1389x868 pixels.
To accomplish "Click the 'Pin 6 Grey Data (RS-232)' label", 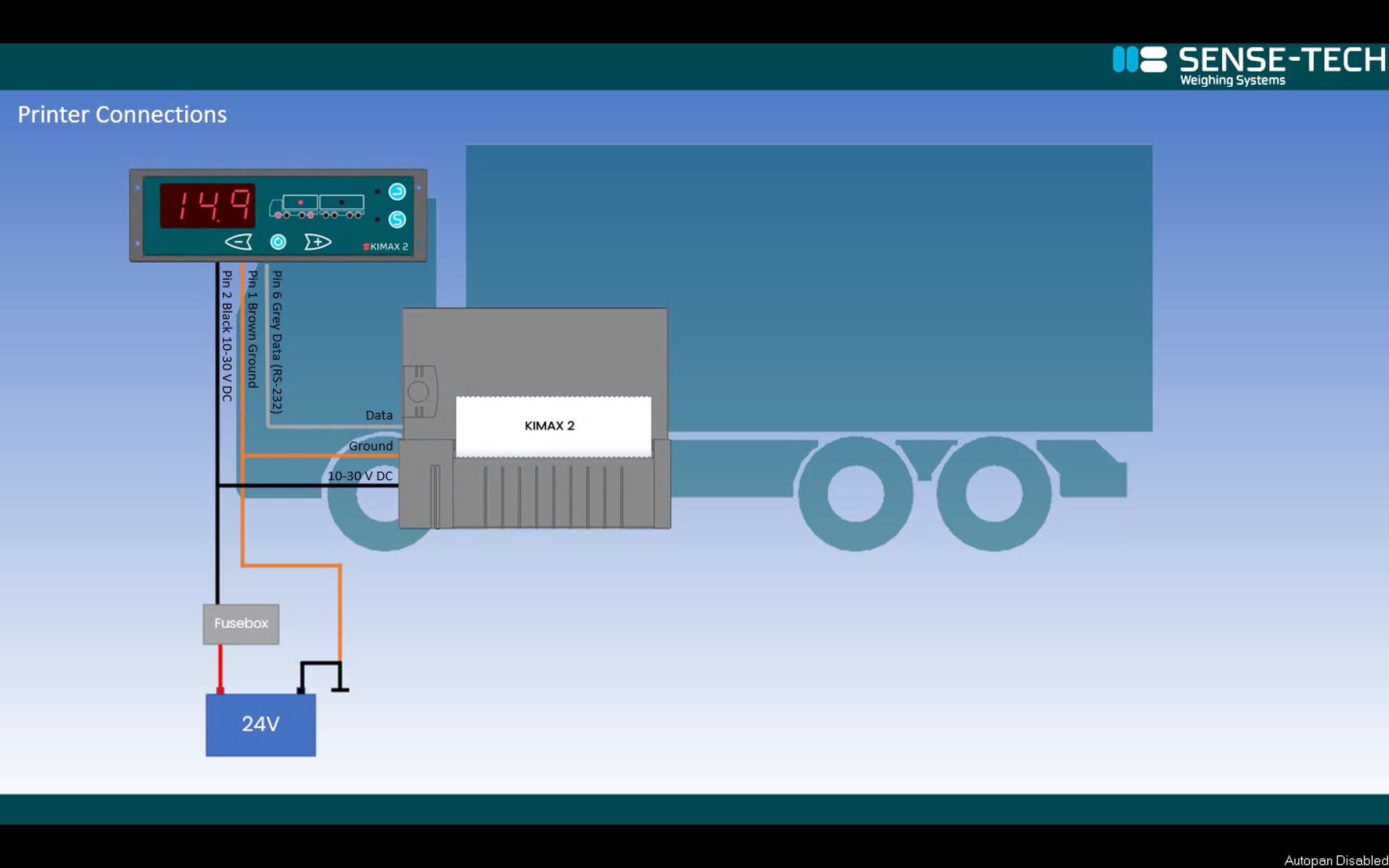I will pyautogui.click(x=277, y=341).
